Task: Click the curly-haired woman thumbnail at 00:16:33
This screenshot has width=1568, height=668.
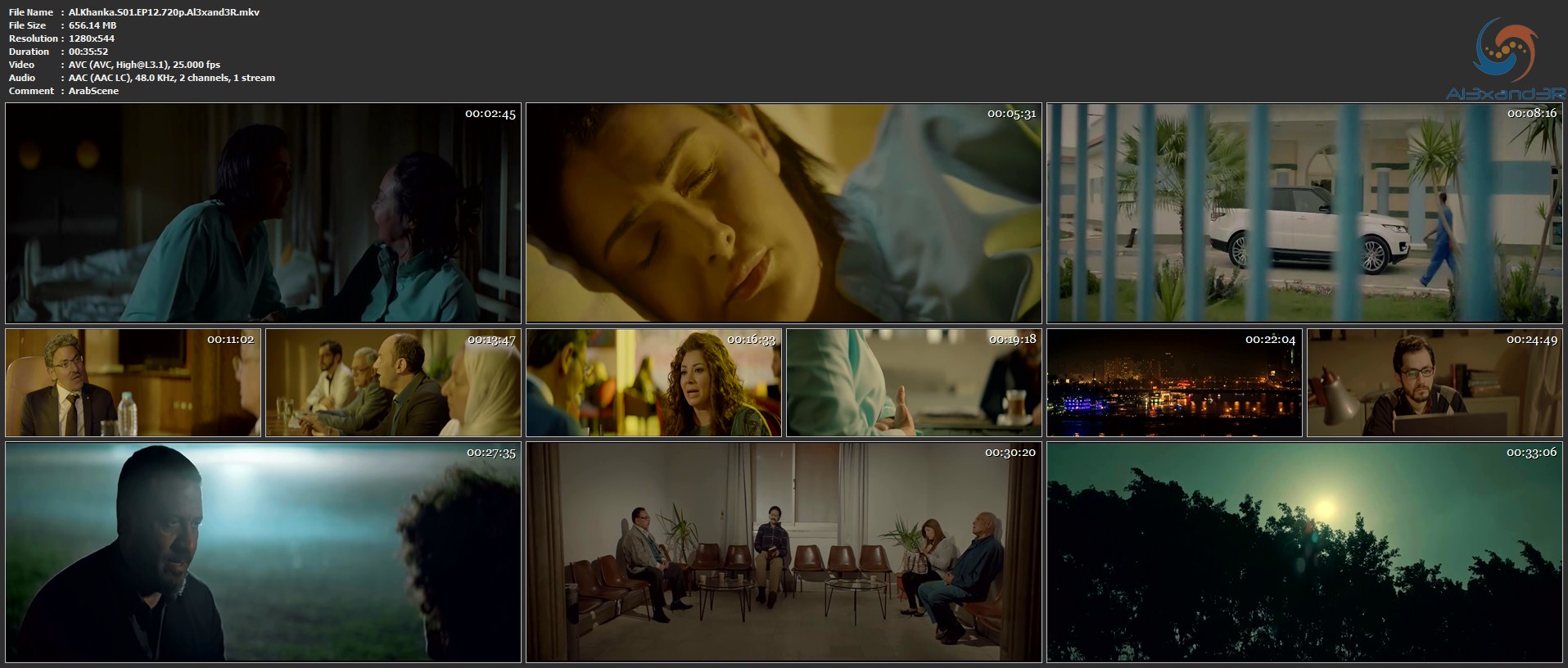Action: coord(653,383)
